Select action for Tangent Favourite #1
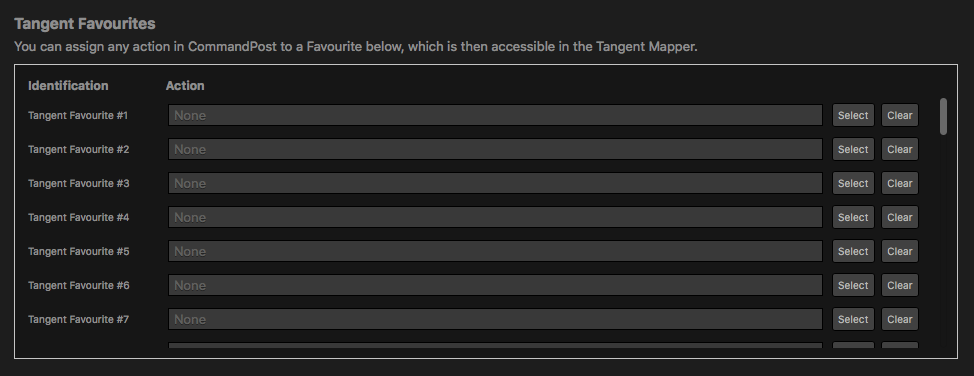Screen dimensions: 974x376 pyautogui.click(x=853, y=115)
